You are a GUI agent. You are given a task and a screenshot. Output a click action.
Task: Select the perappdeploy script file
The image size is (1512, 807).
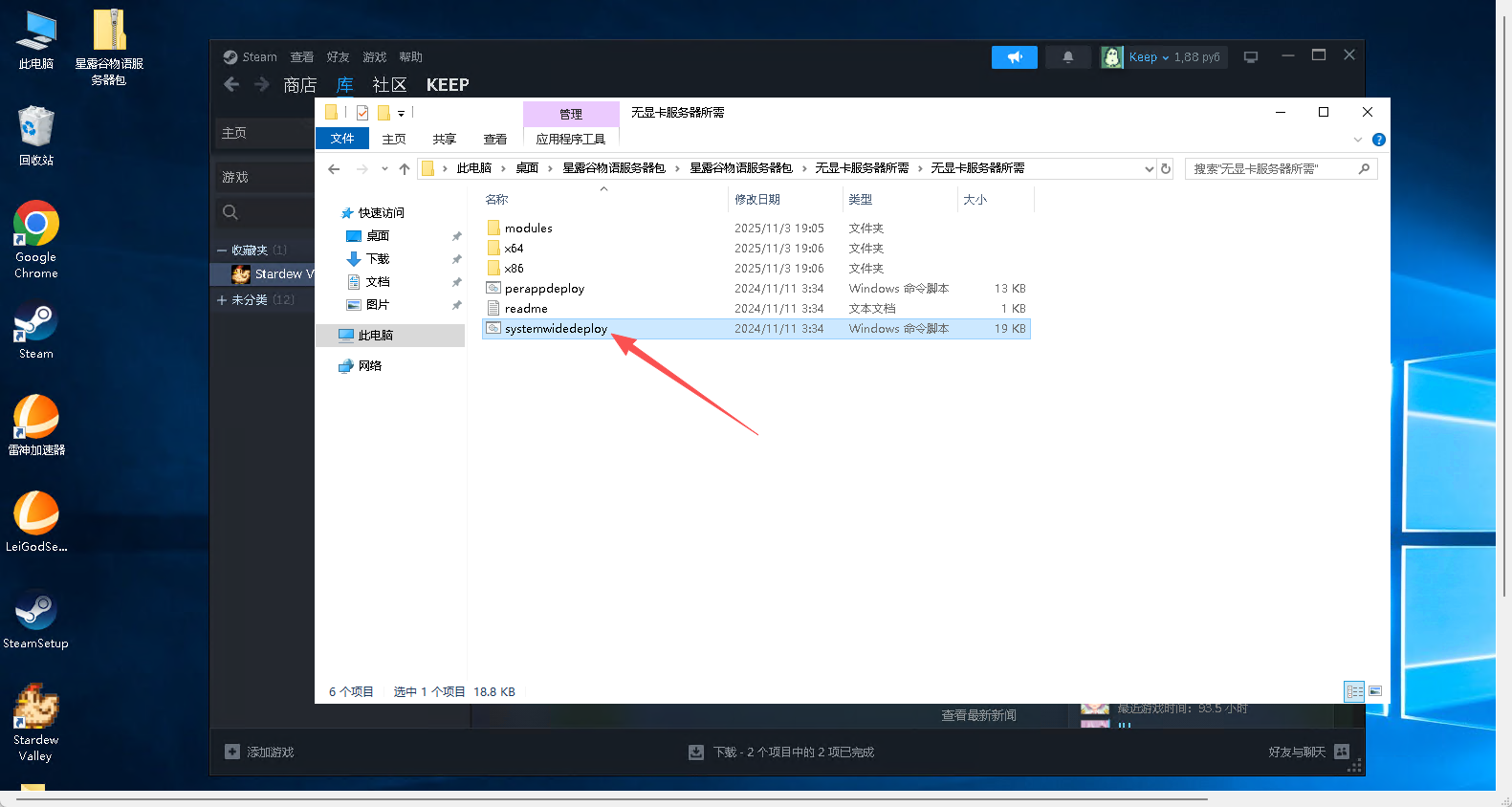(543, 289)
